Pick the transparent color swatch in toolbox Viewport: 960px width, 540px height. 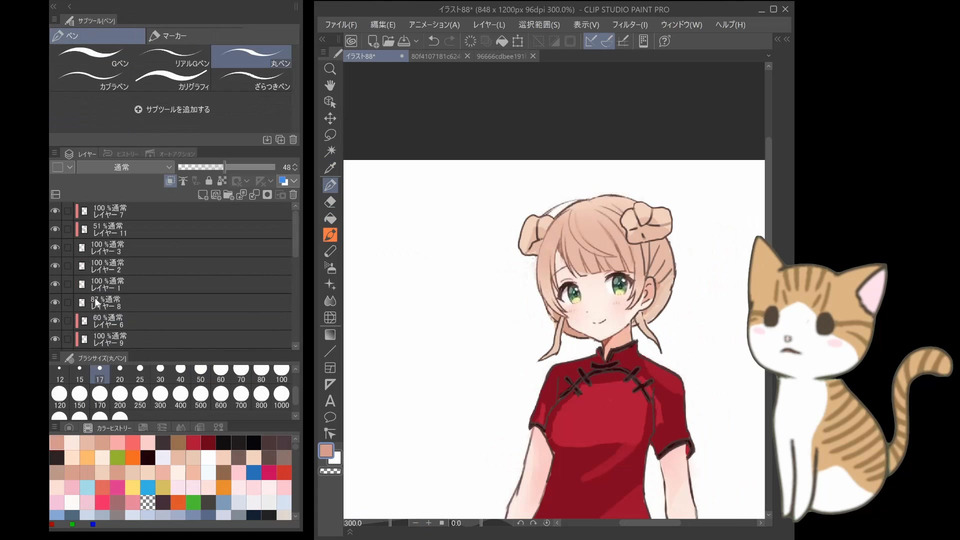pyautogui.click(x=331, y=471)
